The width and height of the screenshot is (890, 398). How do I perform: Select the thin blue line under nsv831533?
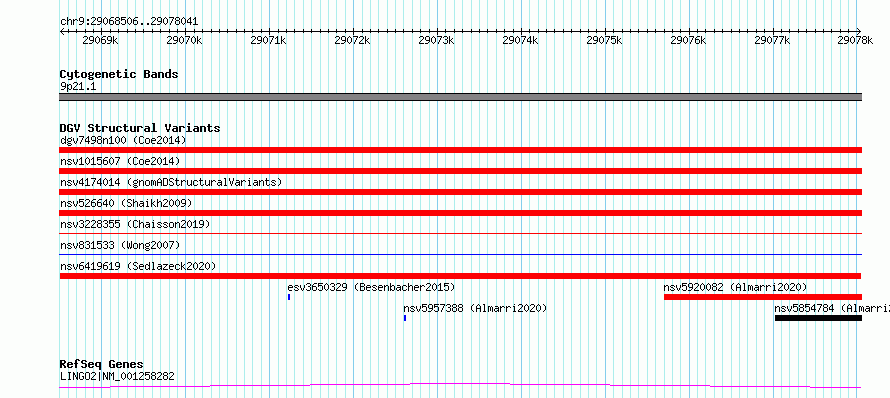461,254
